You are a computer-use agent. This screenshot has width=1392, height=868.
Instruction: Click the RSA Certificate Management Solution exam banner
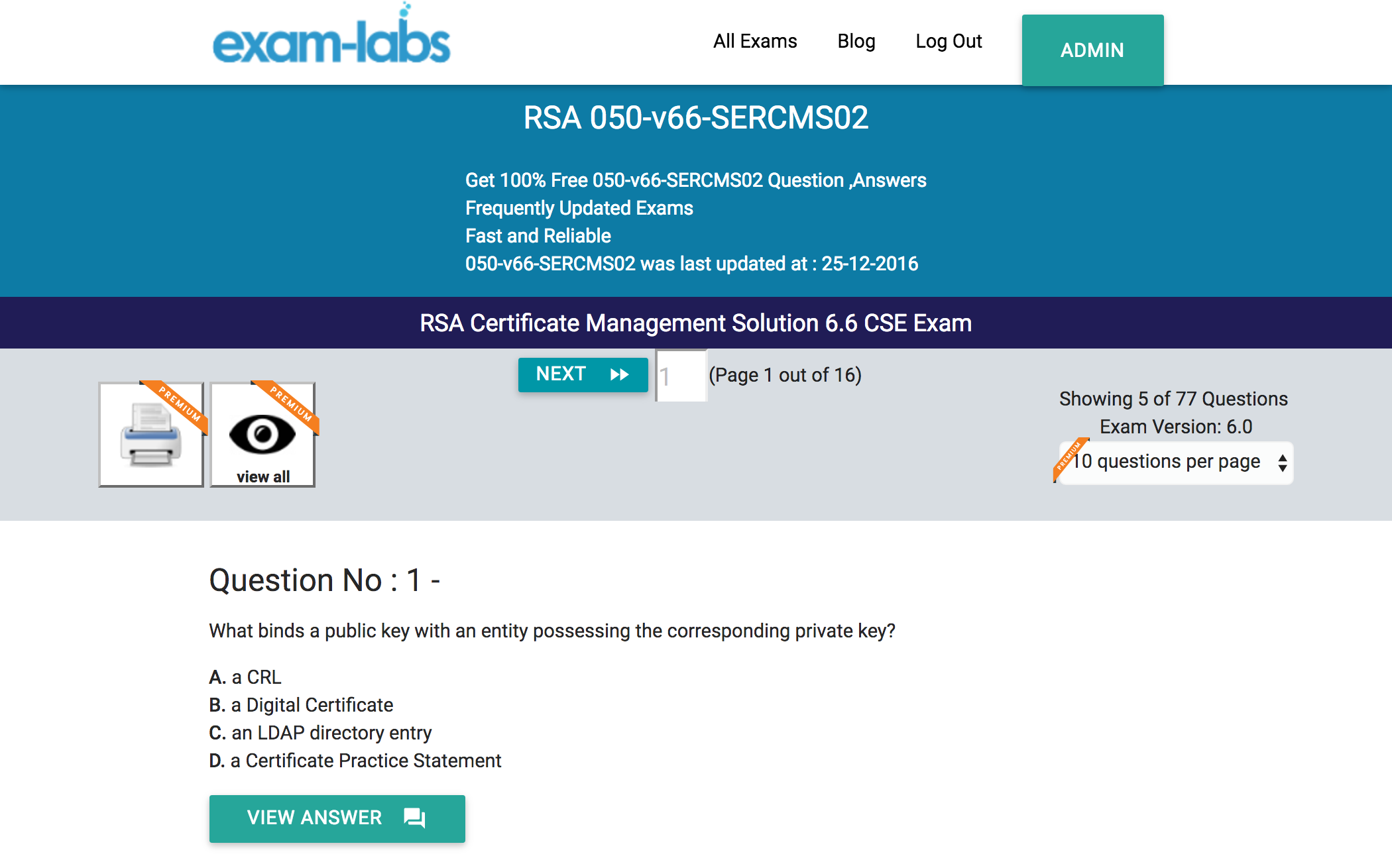(x=696, y=323)
